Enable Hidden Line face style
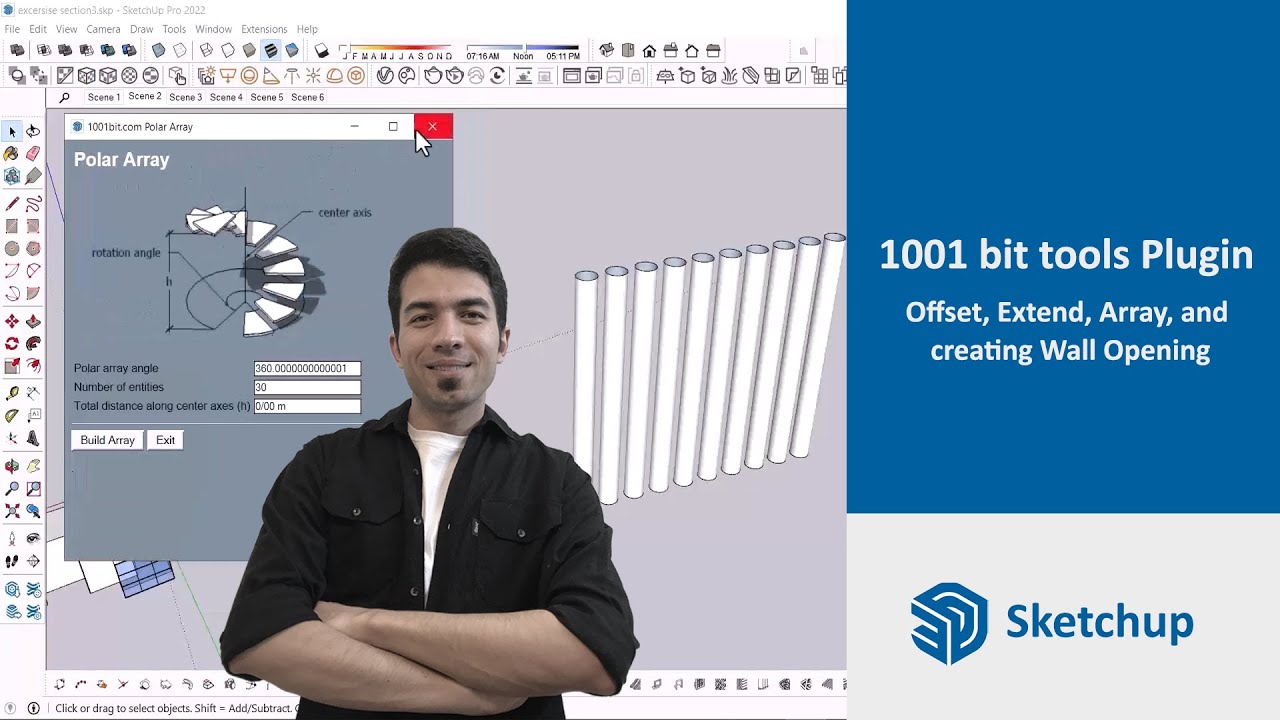The image size is (1280, 720). tap(228, 50)
